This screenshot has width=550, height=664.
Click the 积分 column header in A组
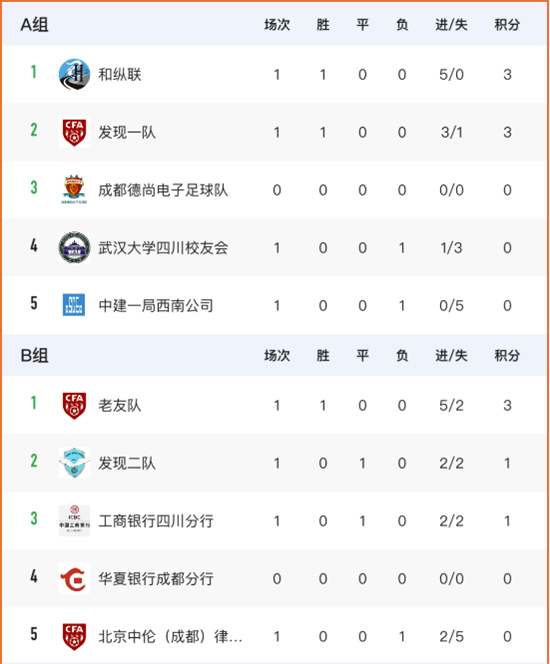tap(507, 25)
